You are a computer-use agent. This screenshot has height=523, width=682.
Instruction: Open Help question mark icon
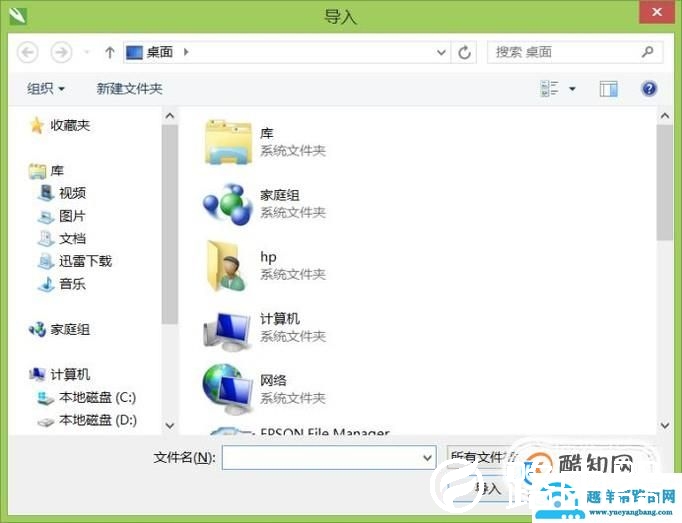pyautogui.click(x=649, y=89)
